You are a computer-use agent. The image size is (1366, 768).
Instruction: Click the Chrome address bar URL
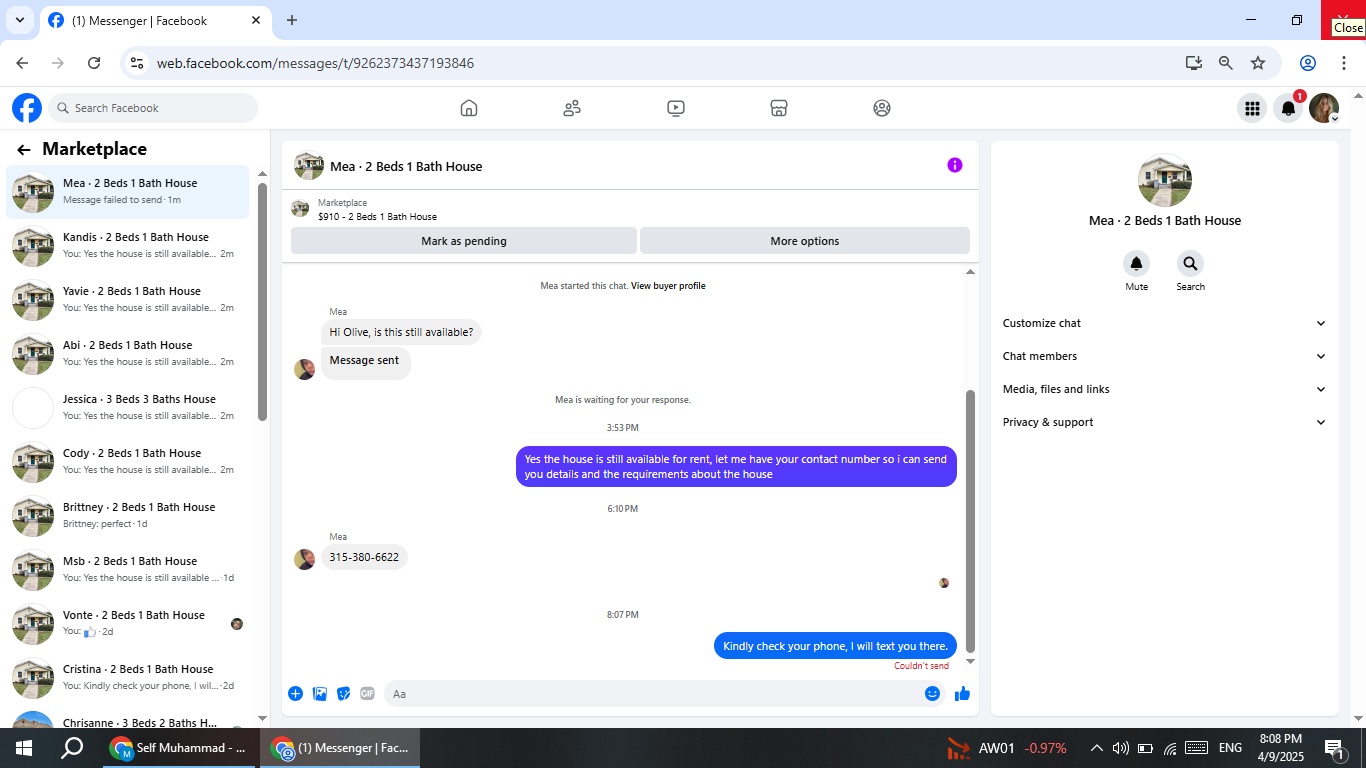(315, 63)
